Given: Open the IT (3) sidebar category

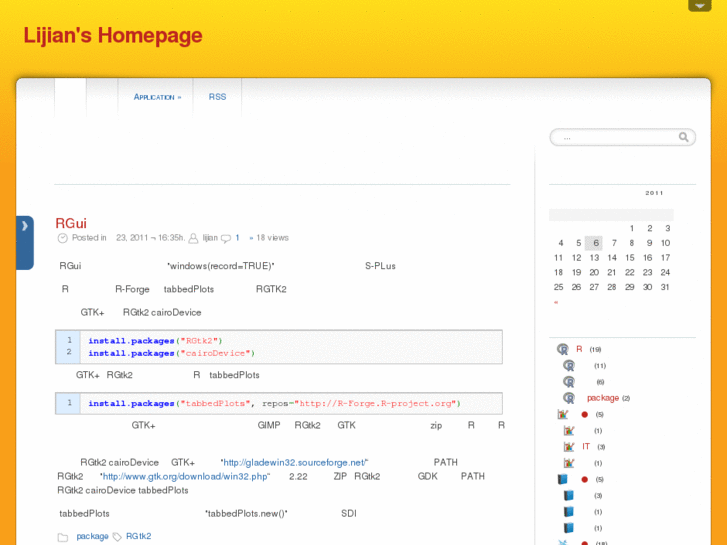Looking at the screenshot, I should (586, 446).
